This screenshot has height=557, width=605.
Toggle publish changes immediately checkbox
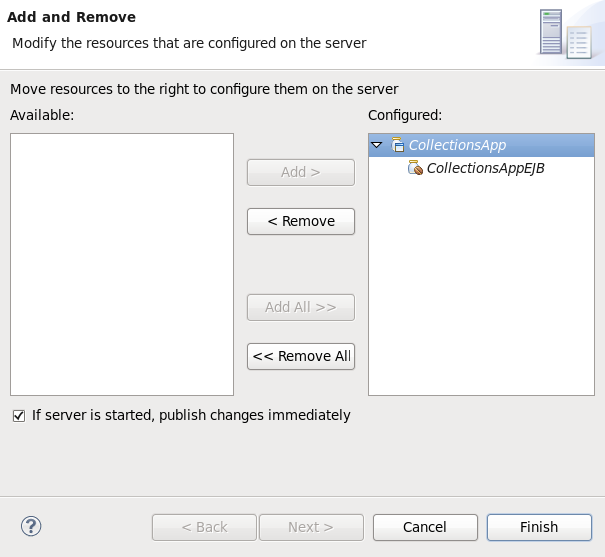point(18,415)
